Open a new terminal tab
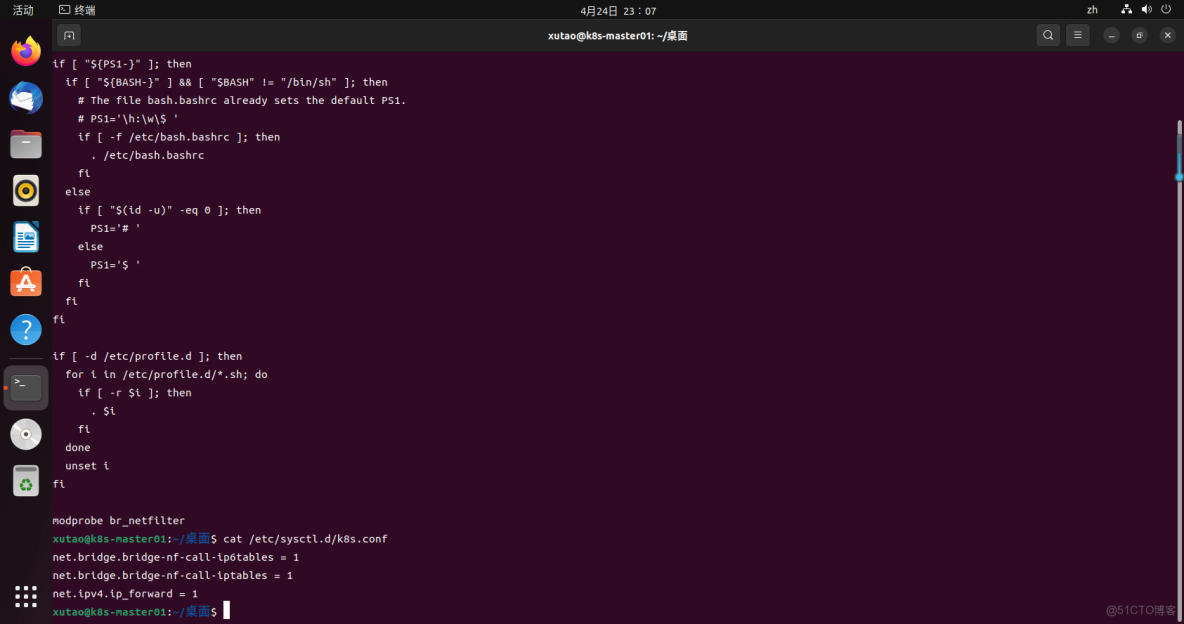 point(69,35)
